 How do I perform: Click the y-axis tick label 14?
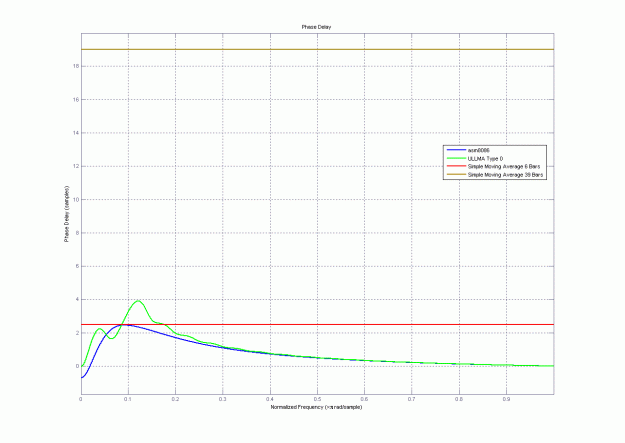[x=76, y=133]
